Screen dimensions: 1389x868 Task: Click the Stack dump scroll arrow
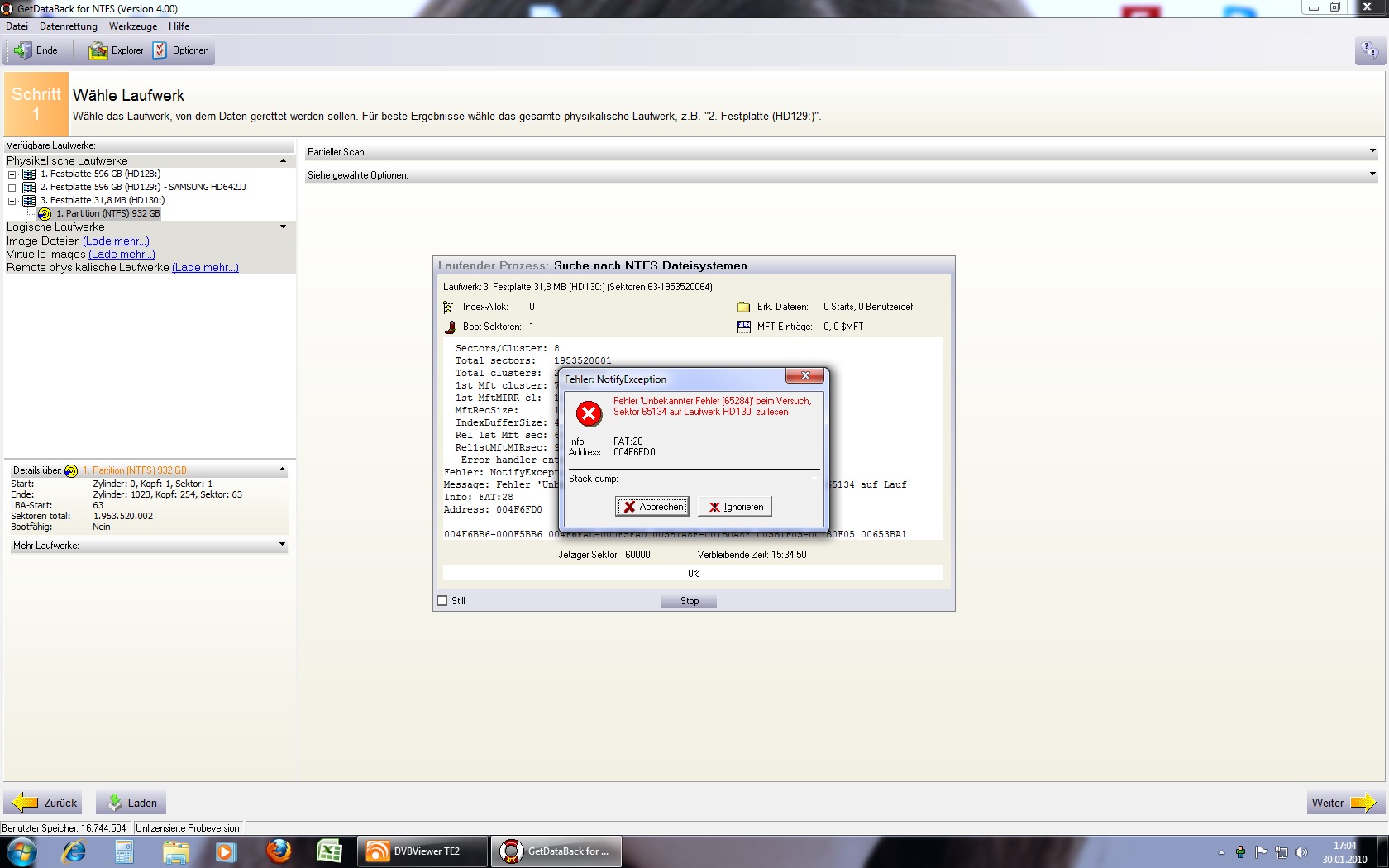point(814,479)
